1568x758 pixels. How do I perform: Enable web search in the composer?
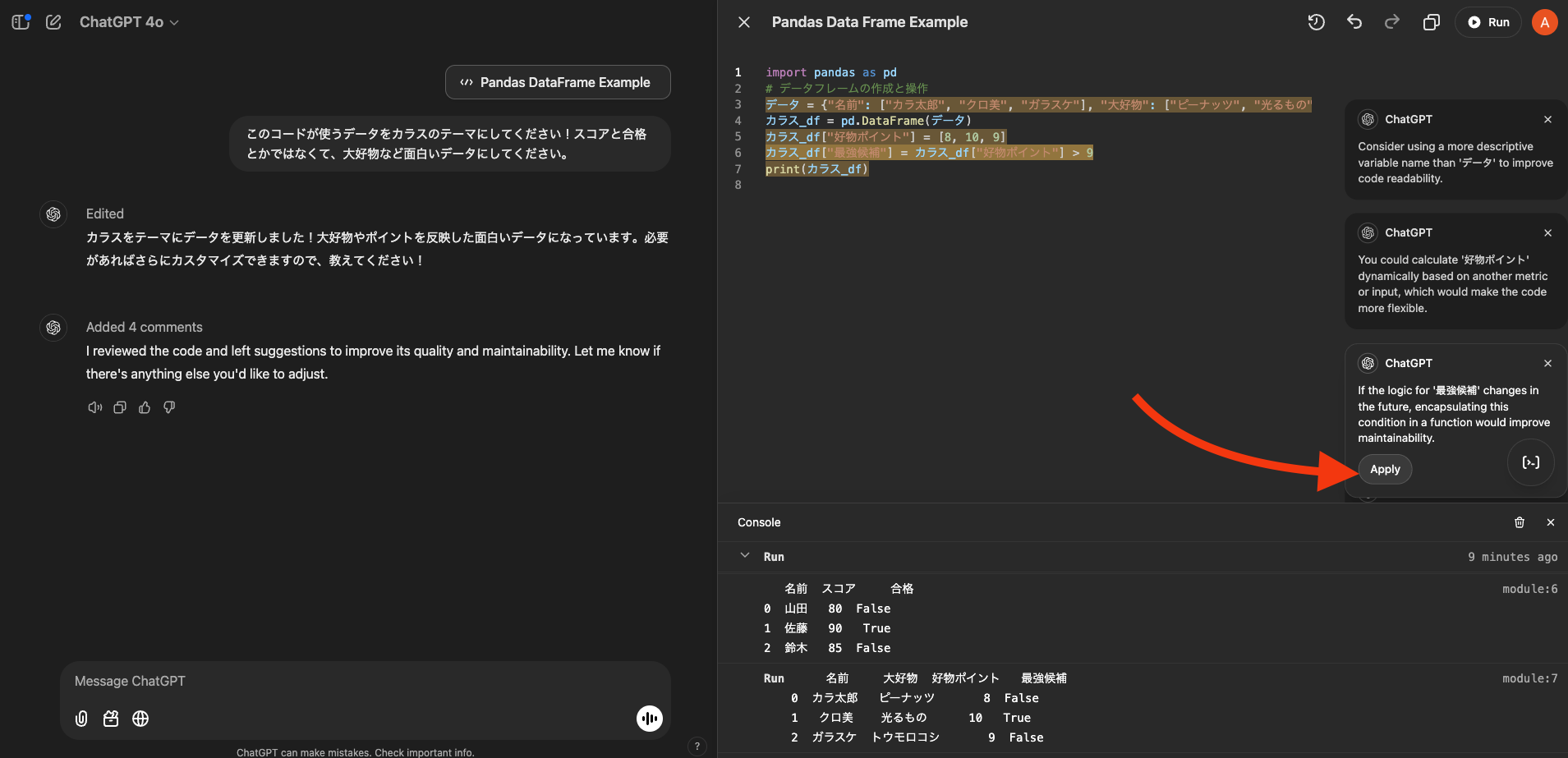pos(140,719)
